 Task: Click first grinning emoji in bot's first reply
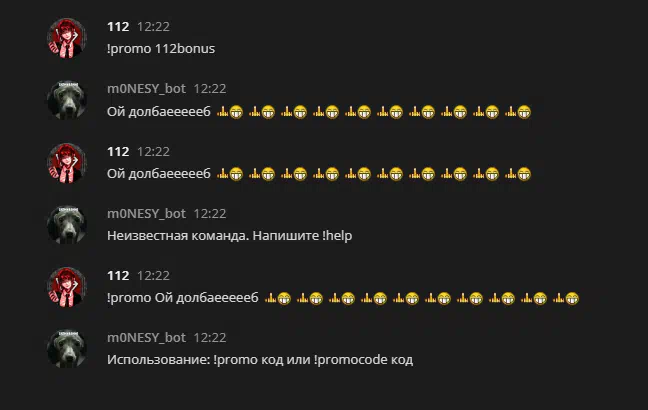(x=236, y=112)
